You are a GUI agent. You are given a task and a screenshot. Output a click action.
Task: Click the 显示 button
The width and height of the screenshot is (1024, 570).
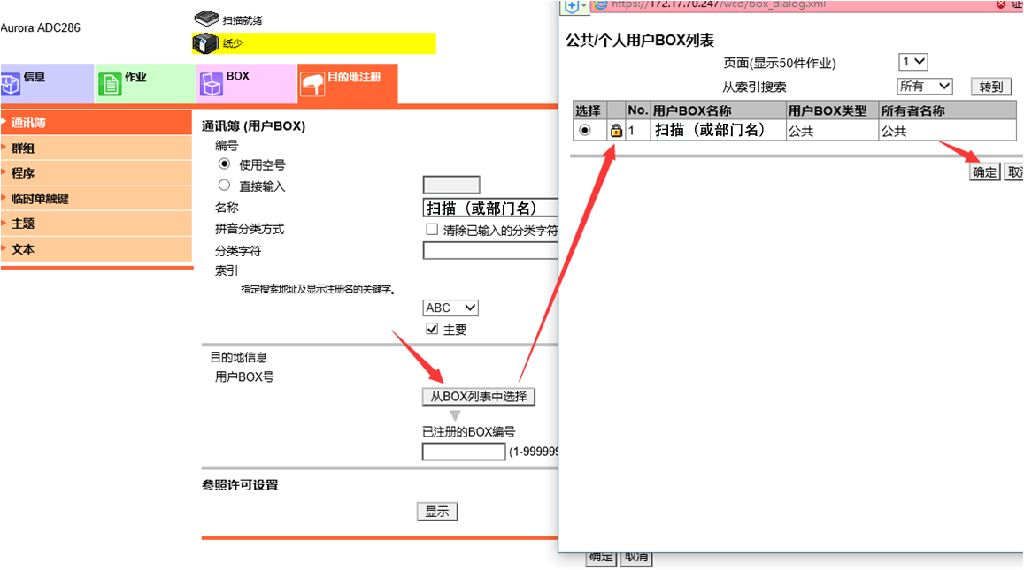438,511
